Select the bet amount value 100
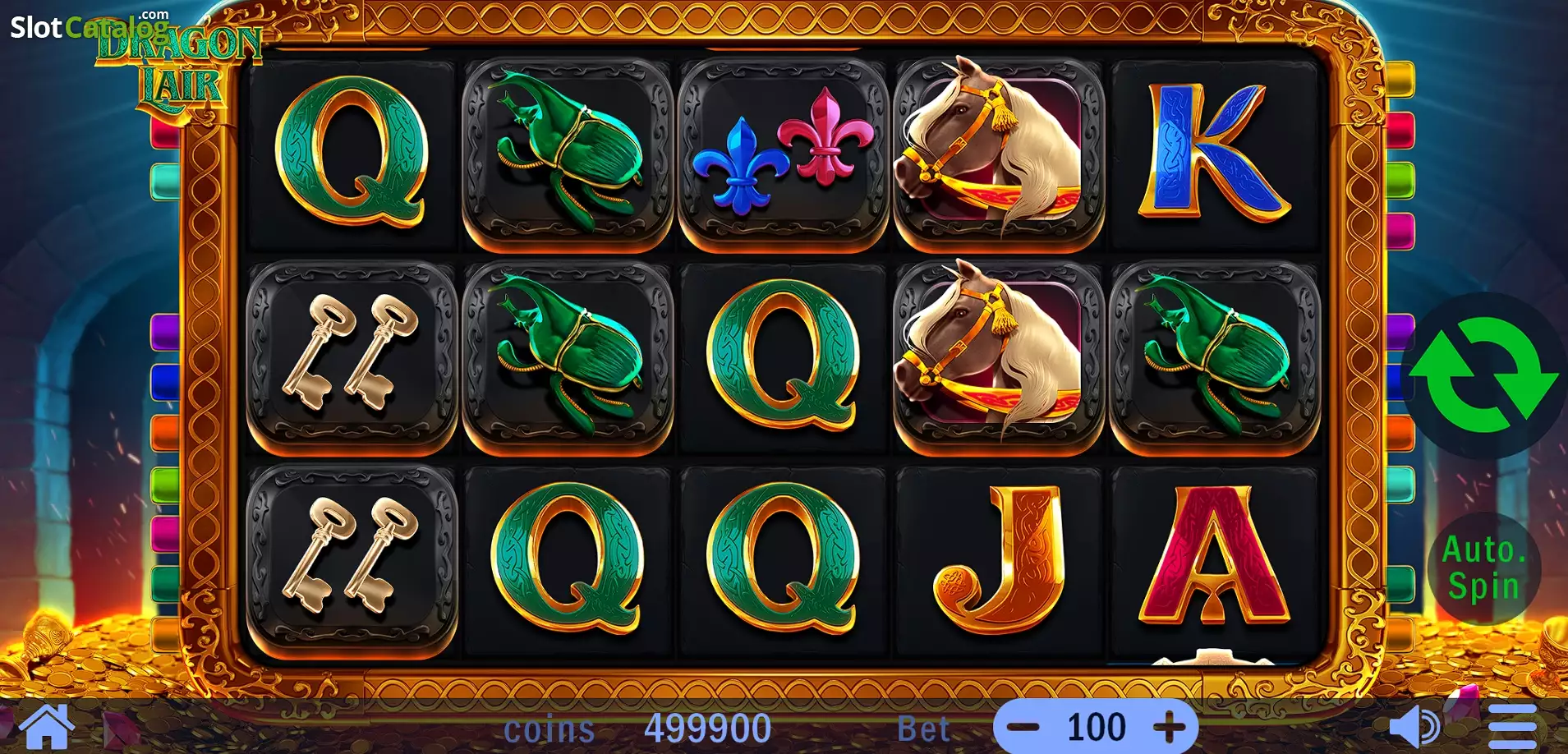The height and width of the screenshot is (754, 1568). tap(1097, 727)
